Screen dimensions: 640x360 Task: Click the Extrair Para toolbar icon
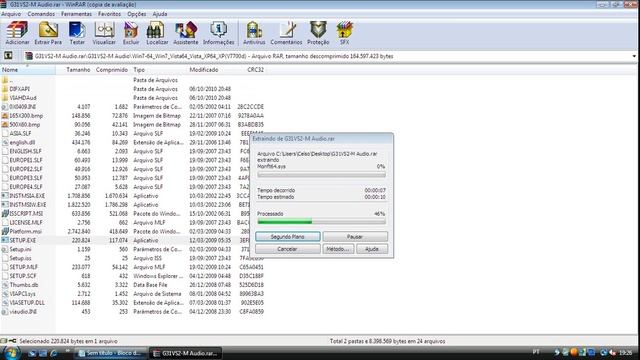coord(48,33)
